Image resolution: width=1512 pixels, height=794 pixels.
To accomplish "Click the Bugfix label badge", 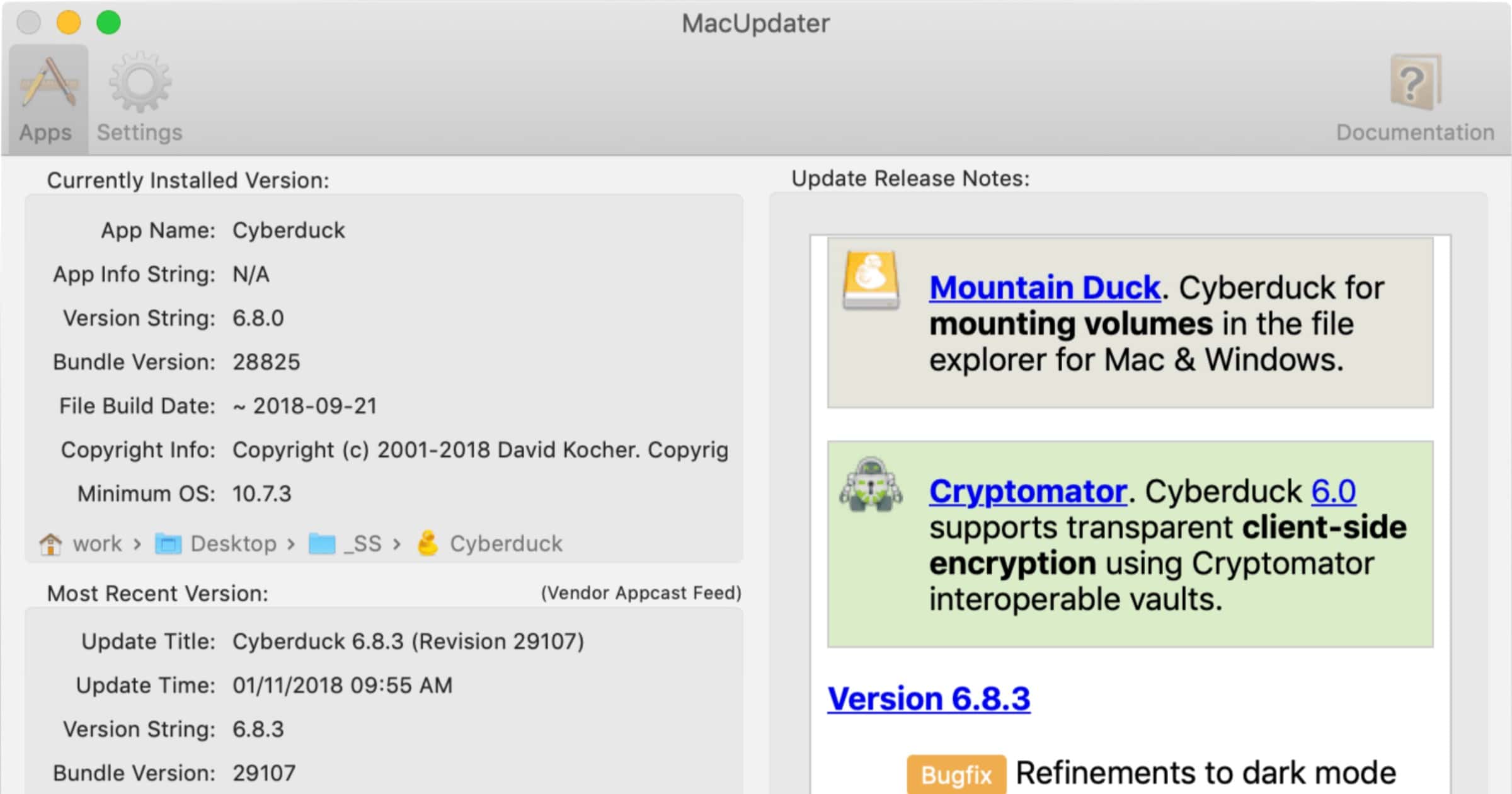I will (956, 774).
